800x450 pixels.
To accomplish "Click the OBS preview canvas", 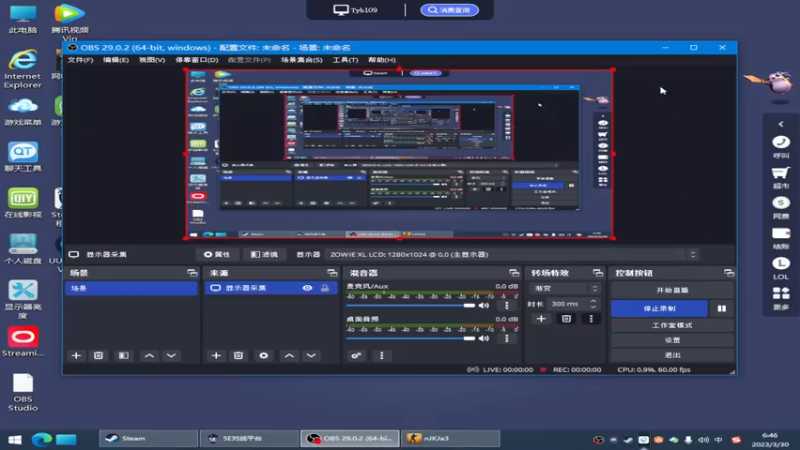I will pyautogui.click(x=399, y=154).
